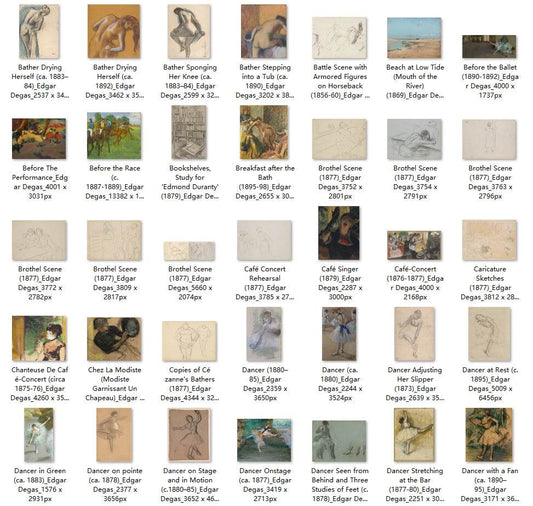Select the Café Singer (1879) image thumbnail

(x=339, y=233)
